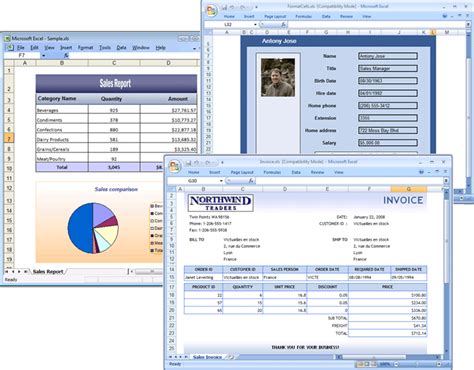Image resolution: width=474 pixels, height=370 pixels.
Task: Switch to Sales Report sheet tab
Action: pyautogui.click(x=48, y=272)
